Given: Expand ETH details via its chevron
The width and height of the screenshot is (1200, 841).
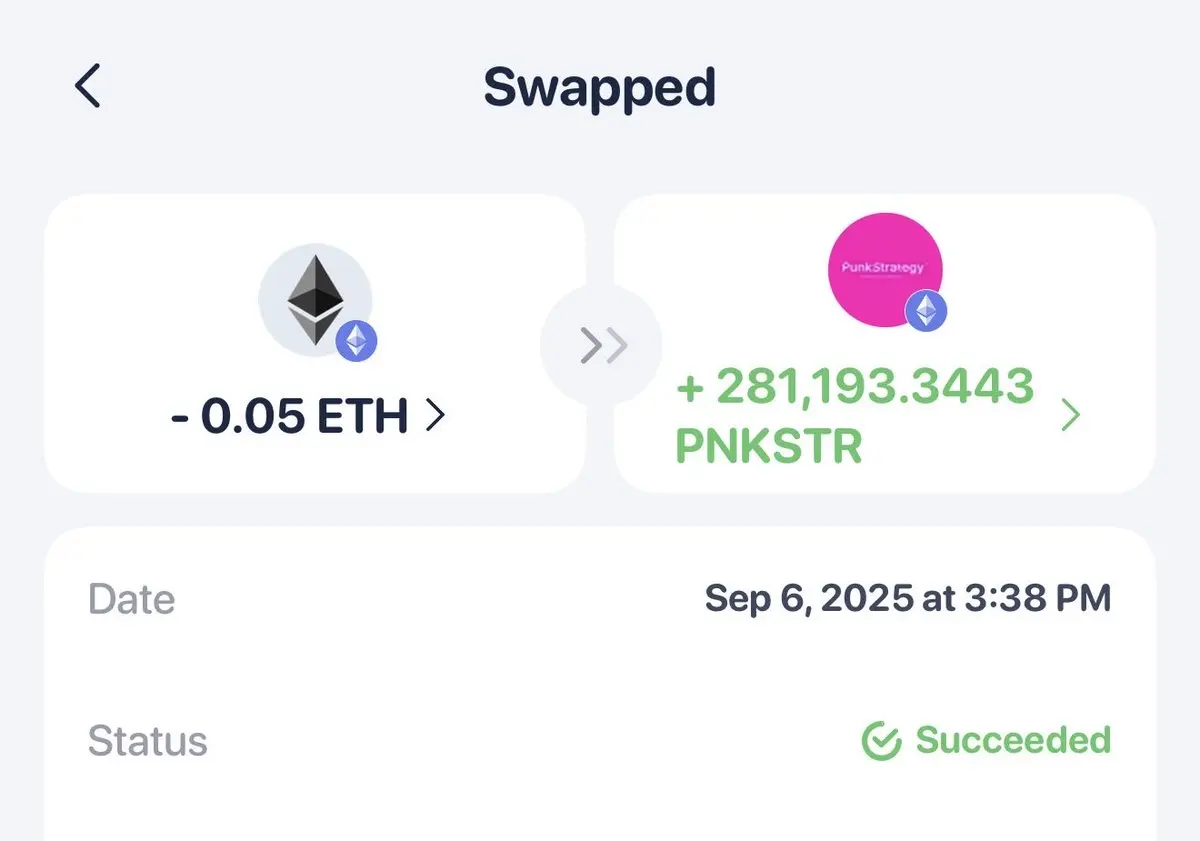Looking at the screenshot, I should click(x=435, y=417).
